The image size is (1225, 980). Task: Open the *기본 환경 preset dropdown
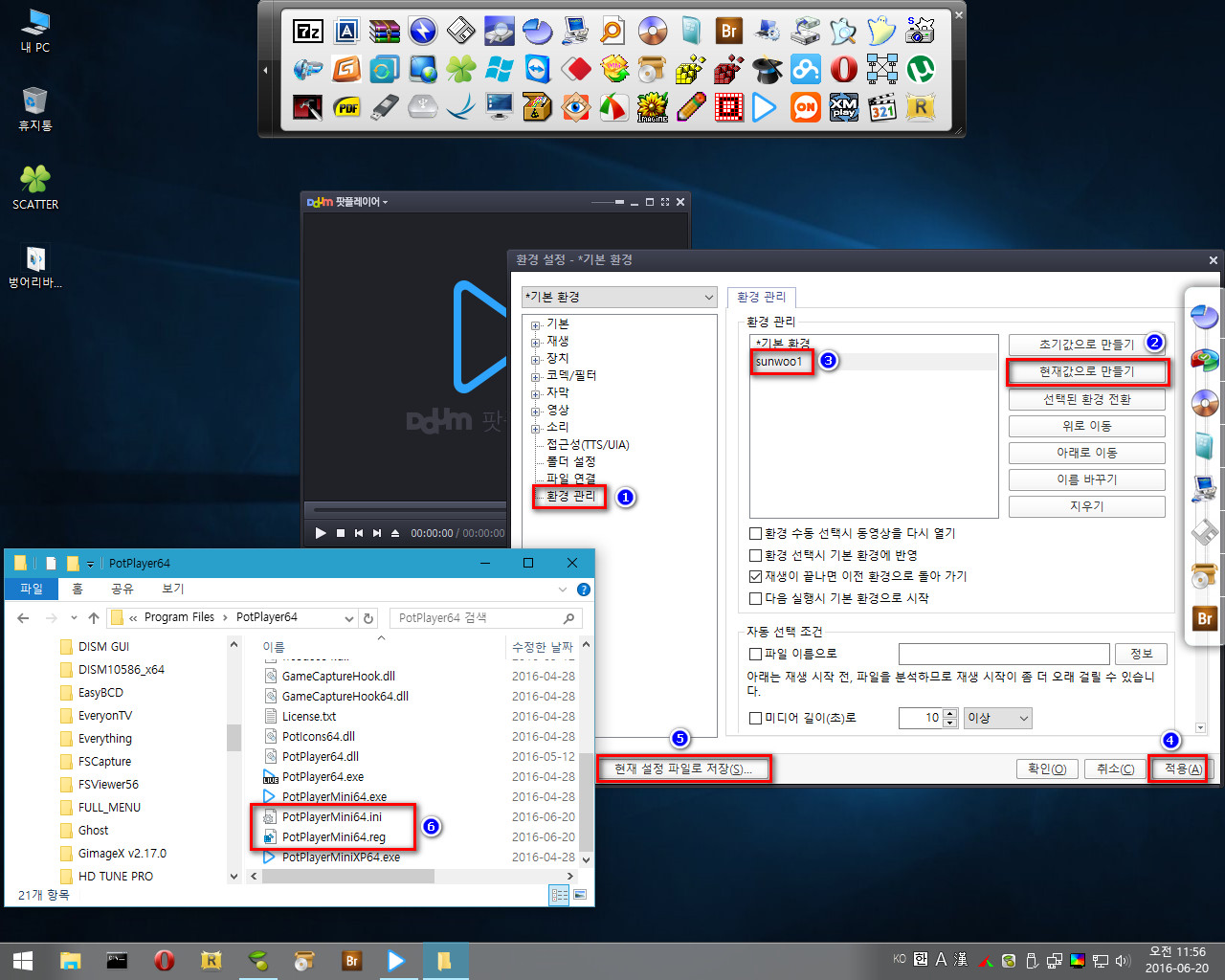(x=619, y=297)
